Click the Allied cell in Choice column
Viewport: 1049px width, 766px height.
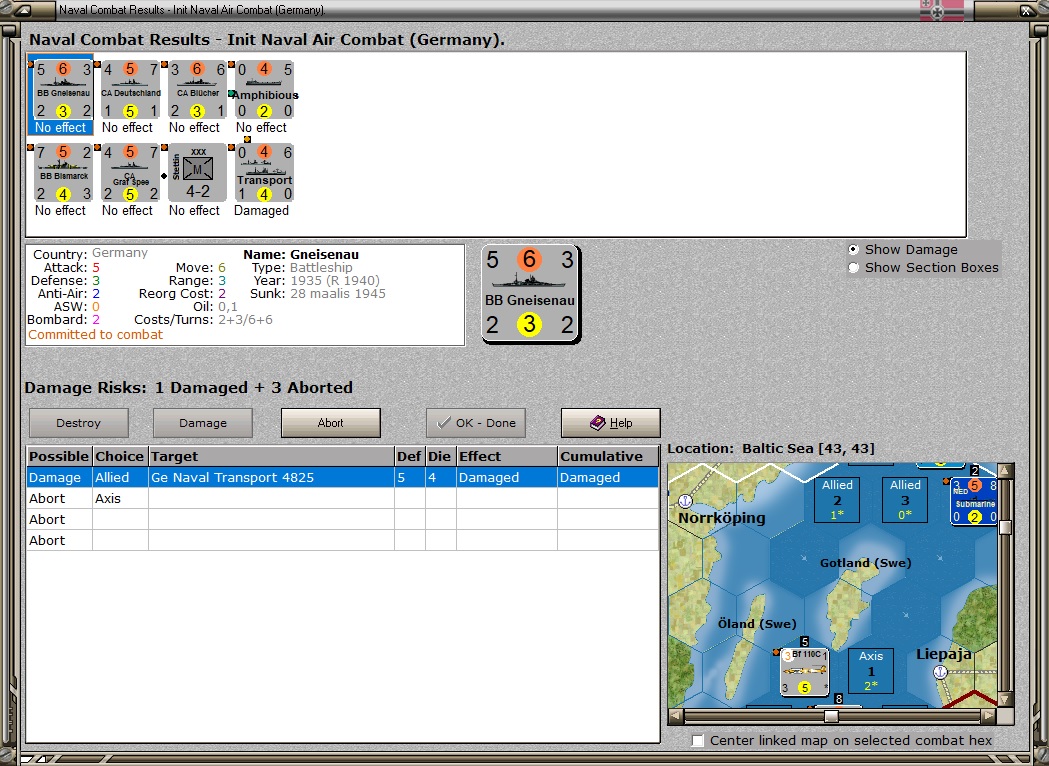point(120,478)
